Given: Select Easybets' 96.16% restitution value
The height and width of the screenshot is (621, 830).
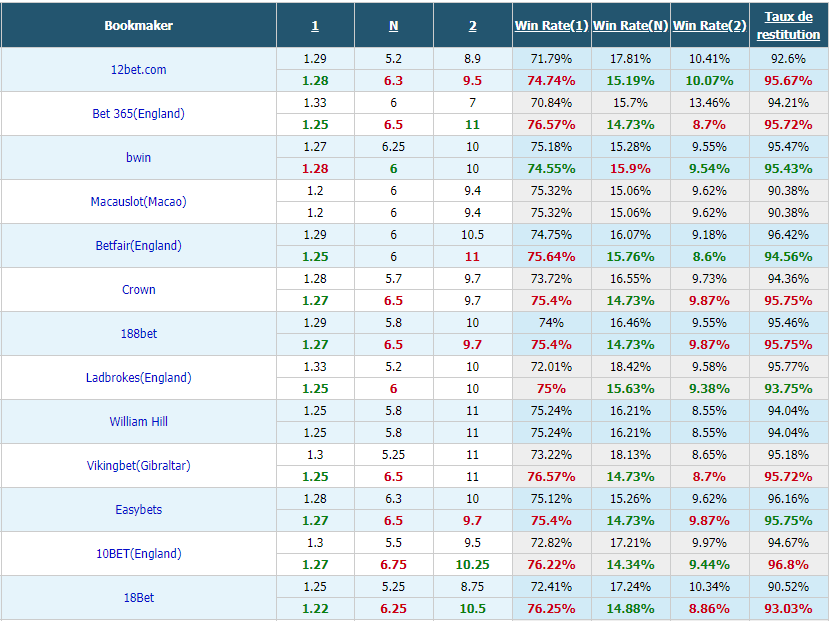Looking at the screenshot, I should tap(788, 498).
